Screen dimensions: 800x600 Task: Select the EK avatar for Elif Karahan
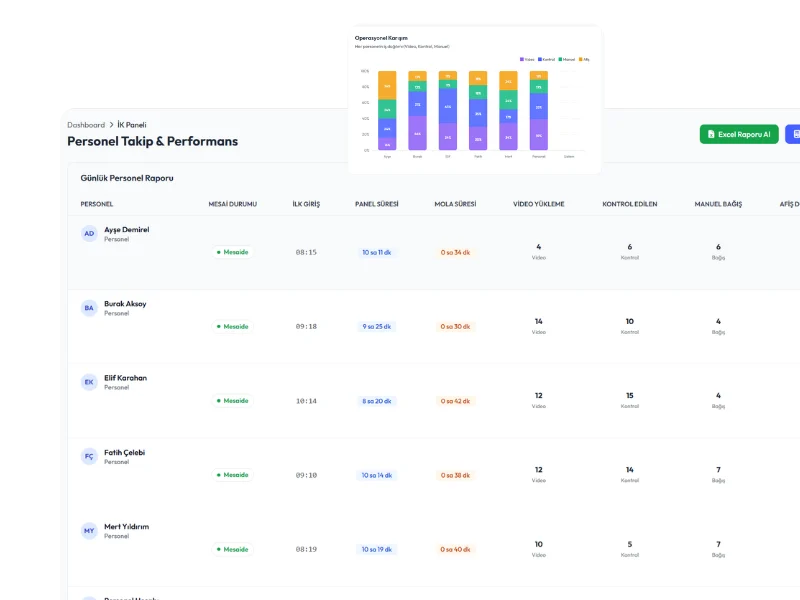pos(89,382)
